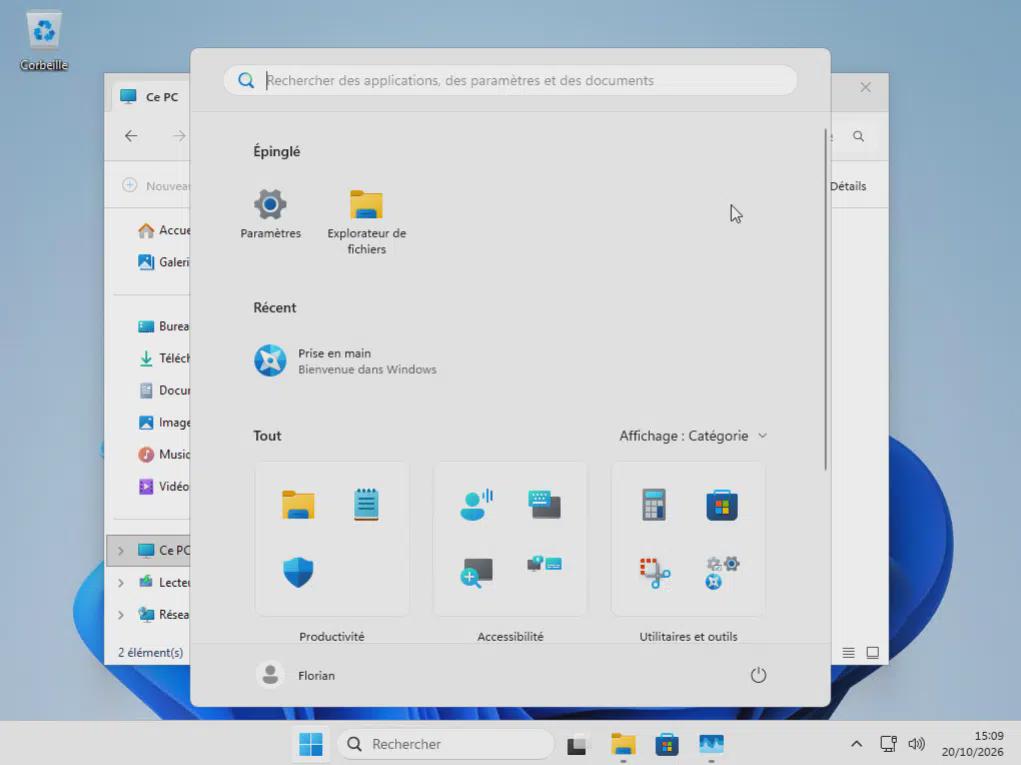Viewport: 1021px width, 765px height.
Task: Go back in the File Explorer window
Action: tap(131, 135)
